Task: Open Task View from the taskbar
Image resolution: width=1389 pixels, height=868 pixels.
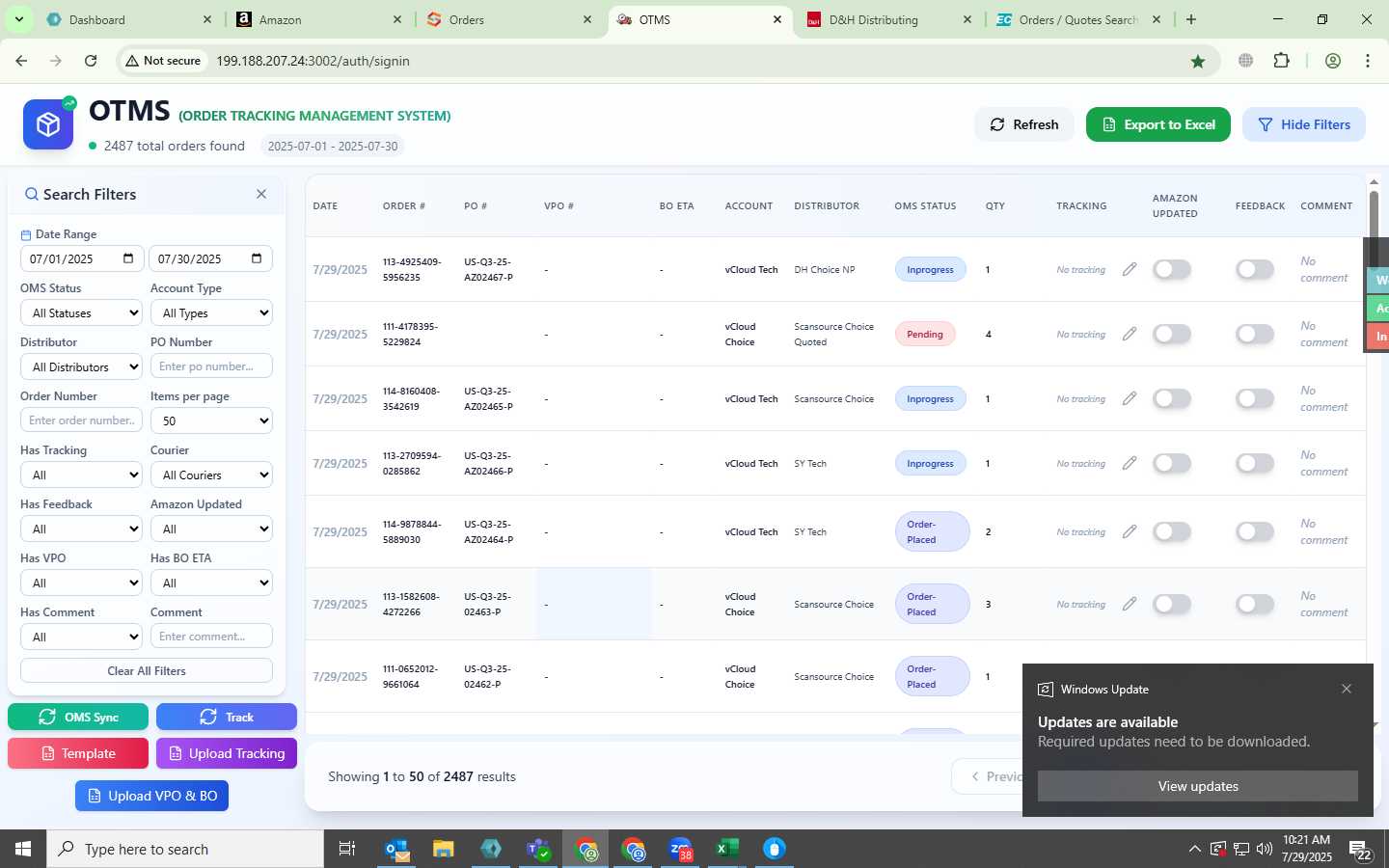Action: [x=346, y=849]
